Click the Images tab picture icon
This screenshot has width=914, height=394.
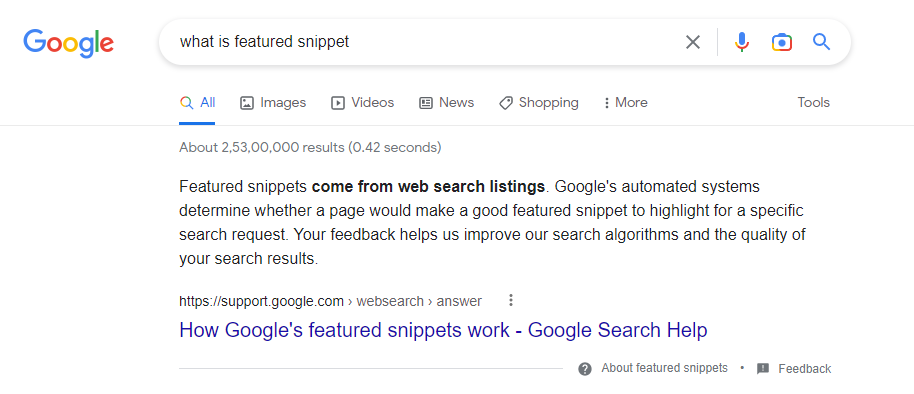coord(247,103)
